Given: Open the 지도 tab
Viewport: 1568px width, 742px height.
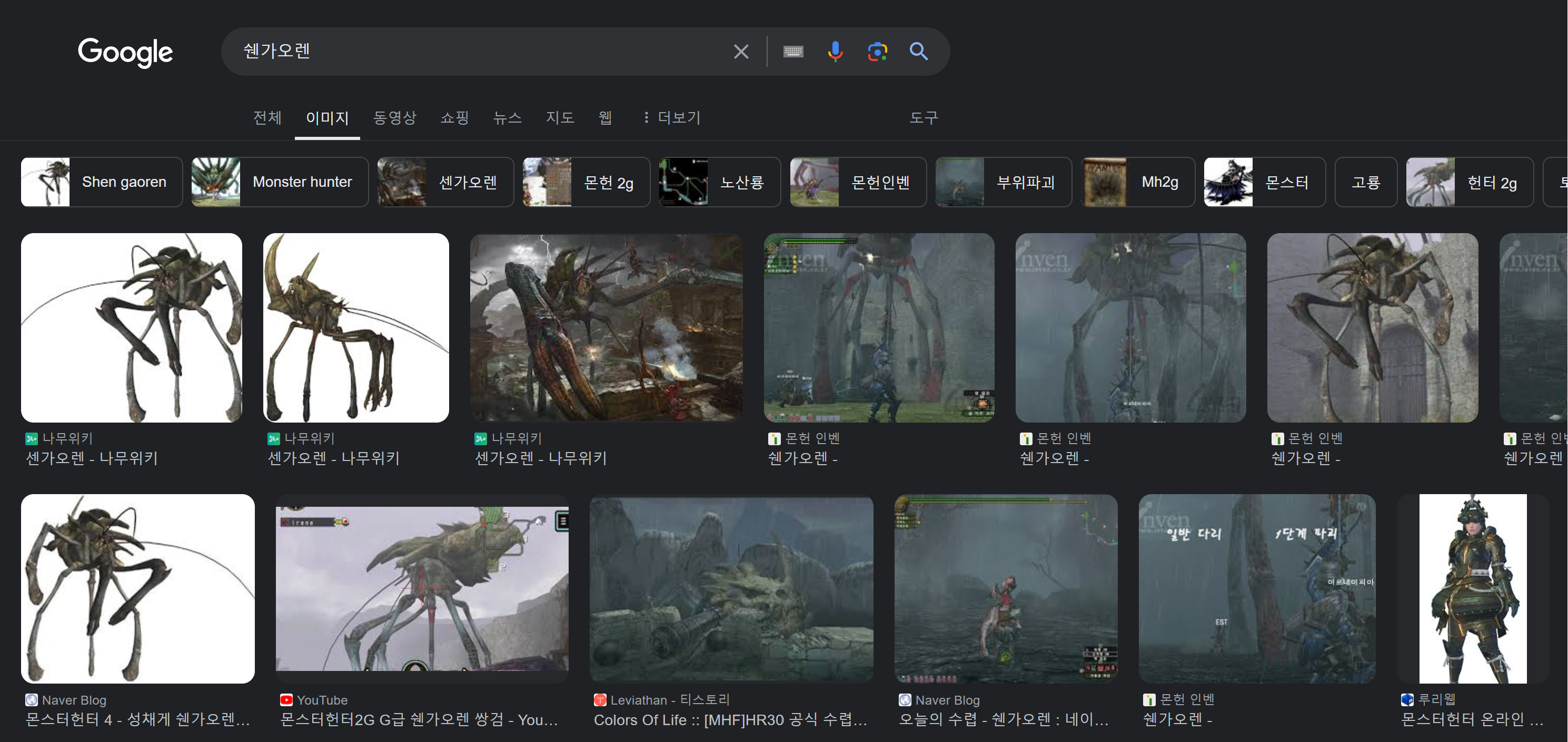Looking at the screenshot, I should pyautogui.click(x=560, y=118).
